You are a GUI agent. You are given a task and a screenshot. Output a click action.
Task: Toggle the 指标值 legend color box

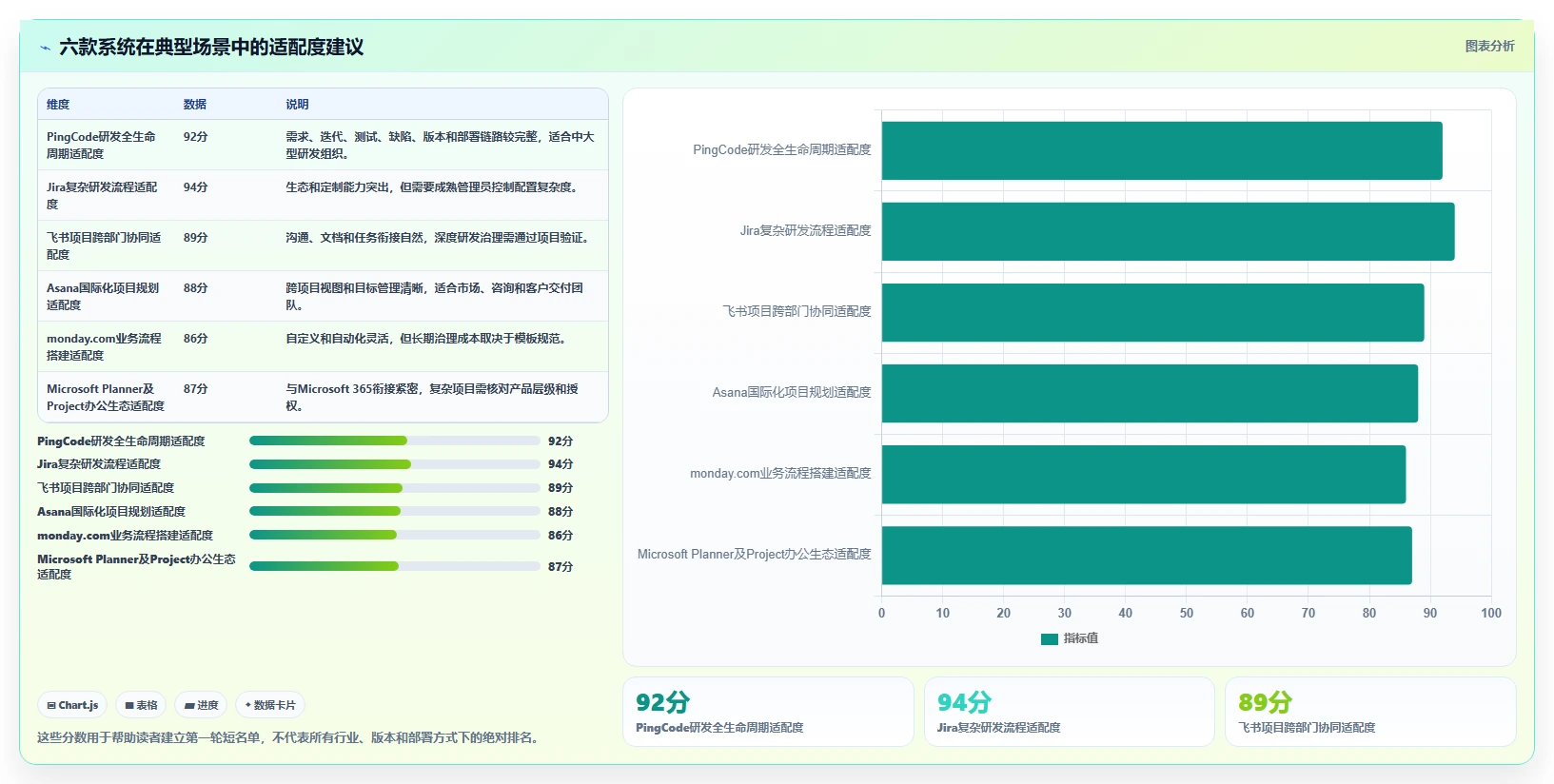tap(1050, 638)
